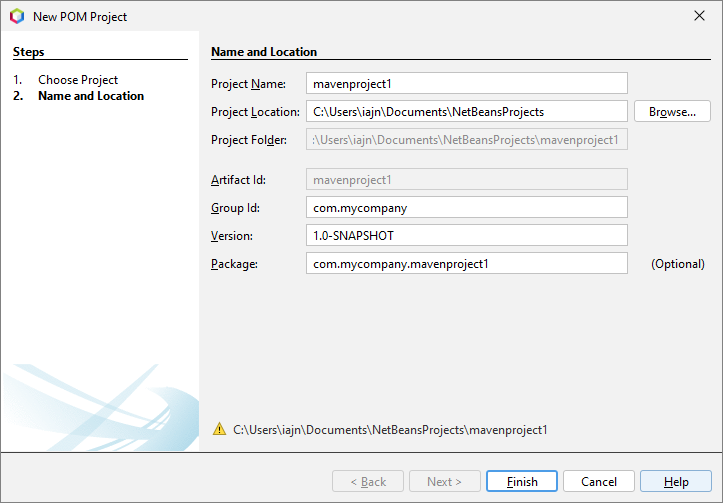Select step 2 Name and Location
Image resolution: width=723 pixels, height=503 pixels.
point(91,96)
